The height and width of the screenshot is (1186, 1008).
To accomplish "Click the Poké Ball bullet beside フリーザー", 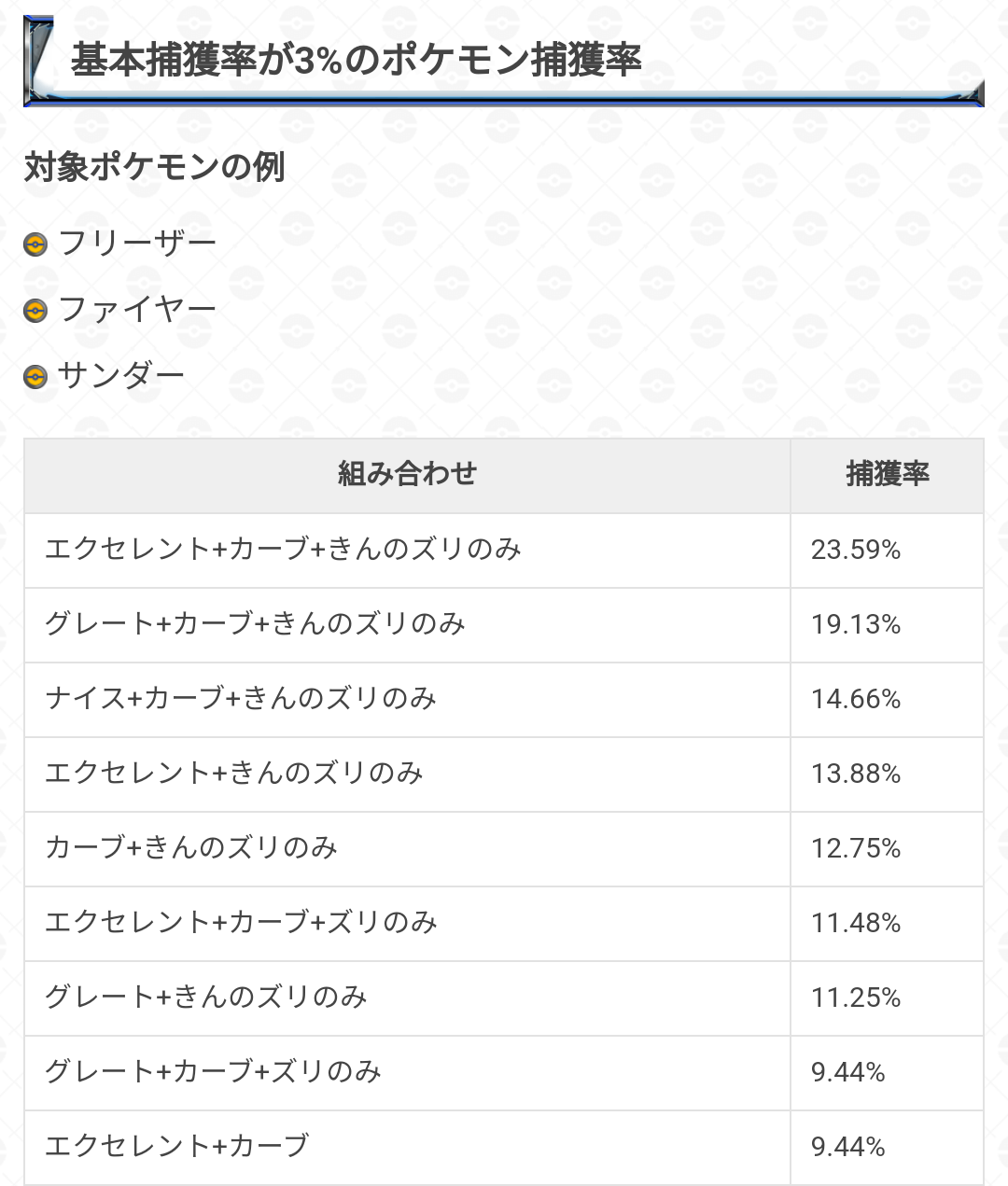I will 35,244.
